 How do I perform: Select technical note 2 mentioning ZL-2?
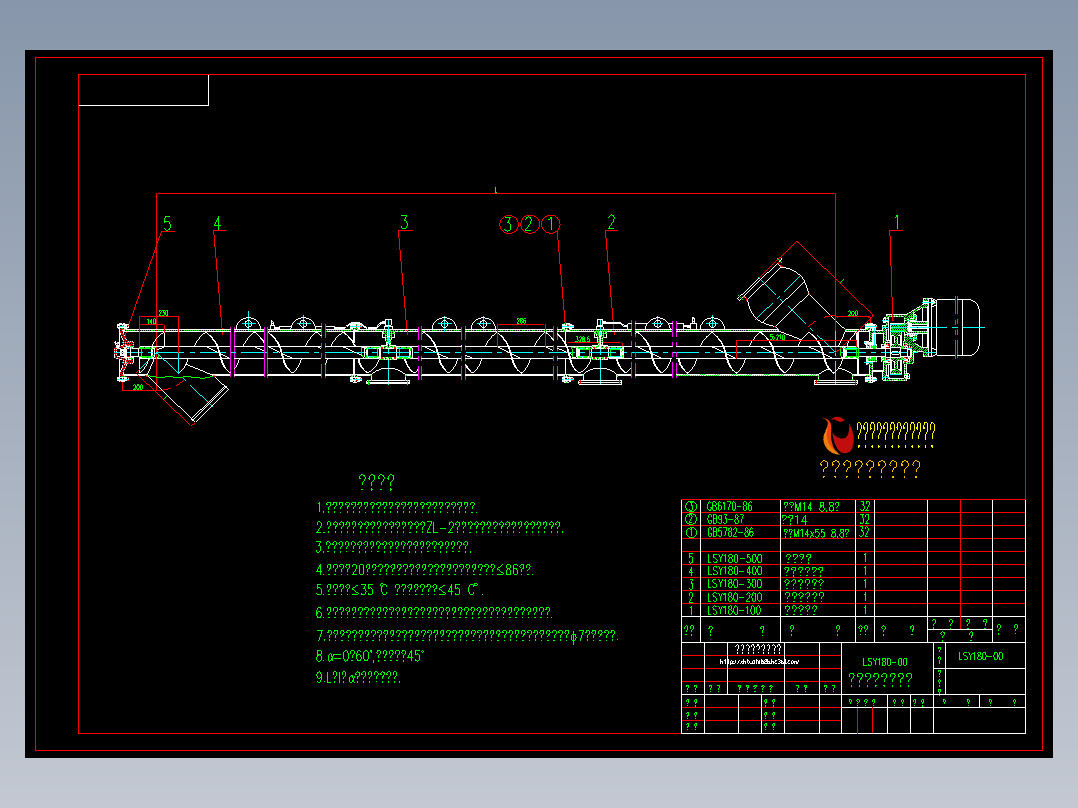tap(439, 527)
